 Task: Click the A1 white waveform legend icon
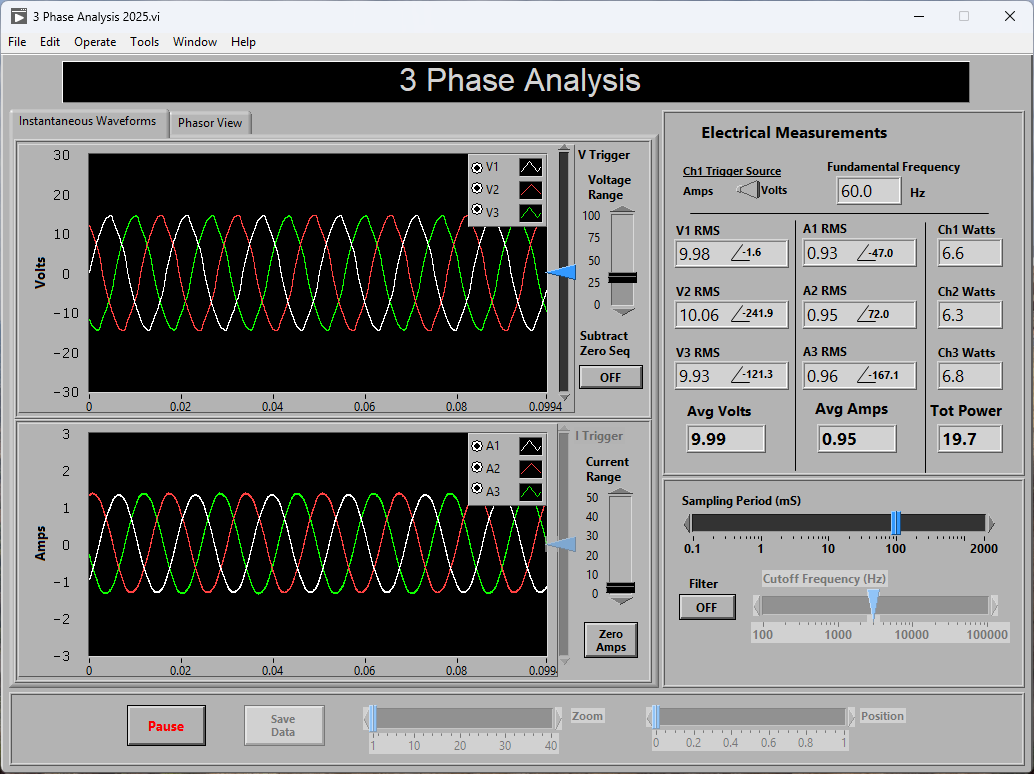(531, 446)
